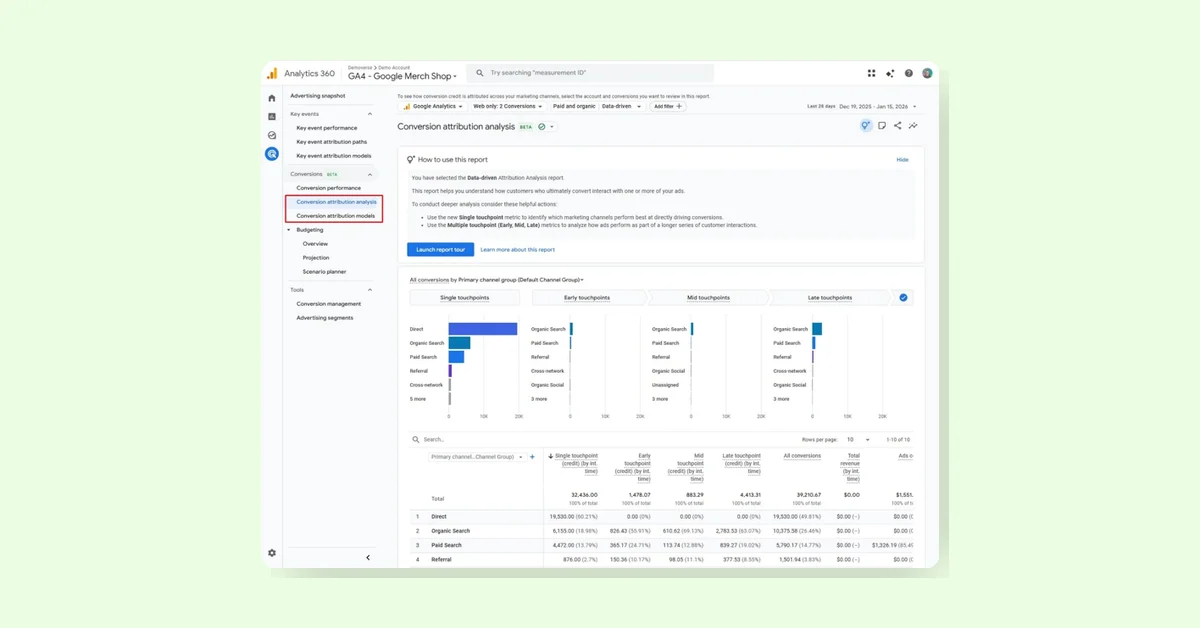Open the feedback comment icon at top right

coord(884,125)
